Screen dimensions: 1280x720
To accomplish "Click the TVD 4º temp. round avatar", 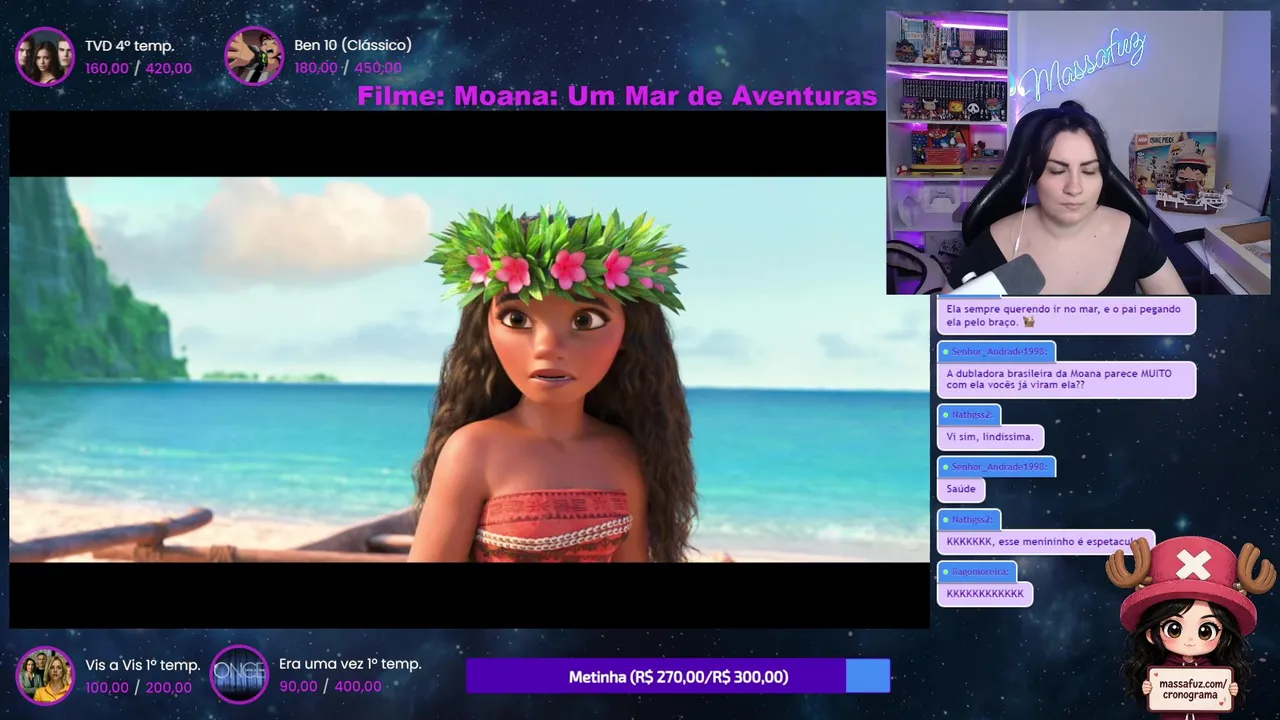I will click(45, 56).
